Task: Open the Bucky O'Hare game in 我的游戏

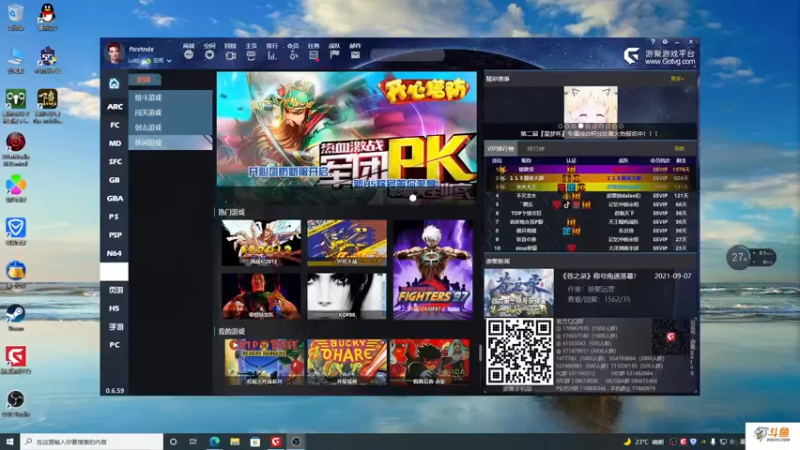Action: (x=347, y=362)
